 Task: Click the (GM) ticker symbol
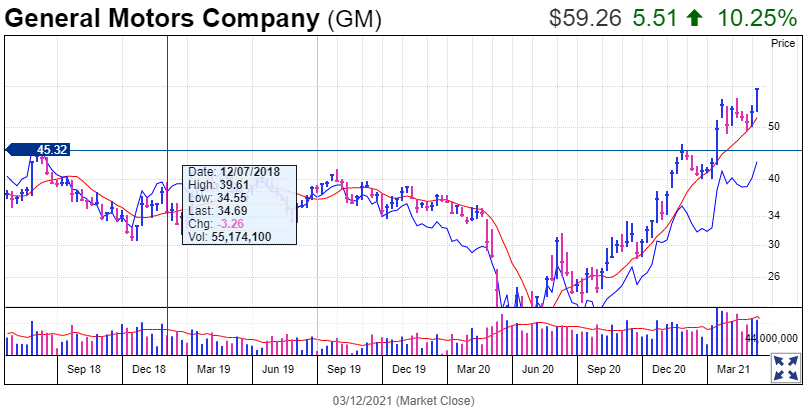coord(355,20)
